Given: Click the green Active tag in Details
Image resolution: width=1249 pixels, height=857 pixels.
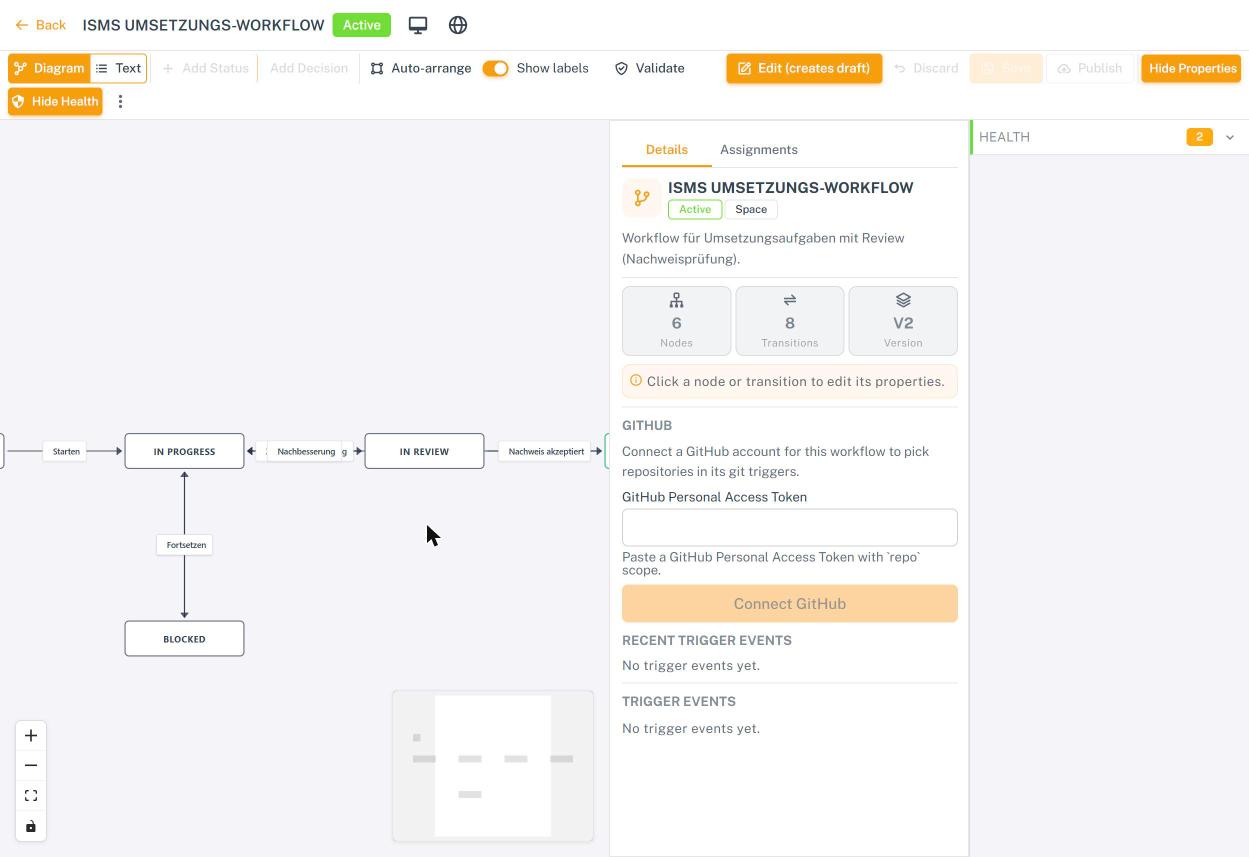Looking at the screenshot, I should [695, 209].
